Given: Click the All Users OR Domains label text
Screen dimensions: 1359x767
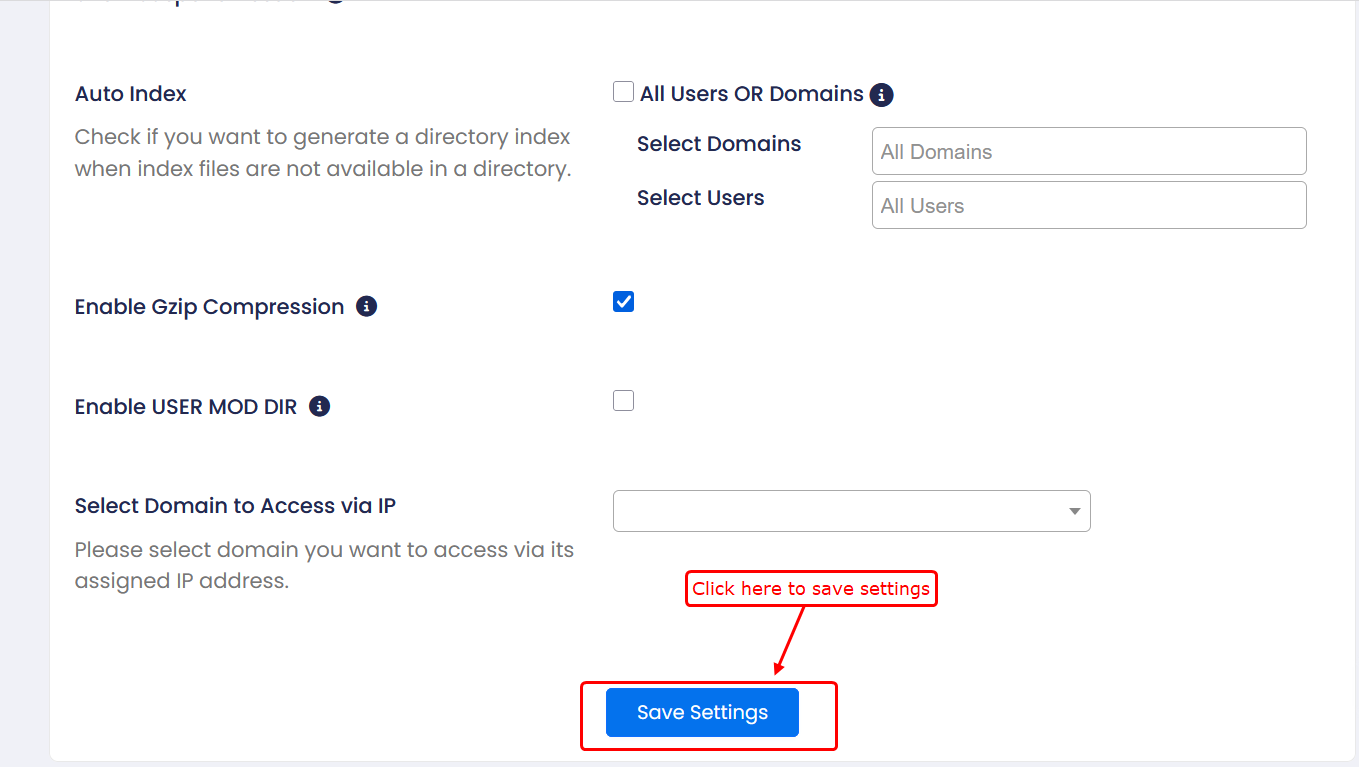Looking at the screenshot, I should (x=751, y=94).
